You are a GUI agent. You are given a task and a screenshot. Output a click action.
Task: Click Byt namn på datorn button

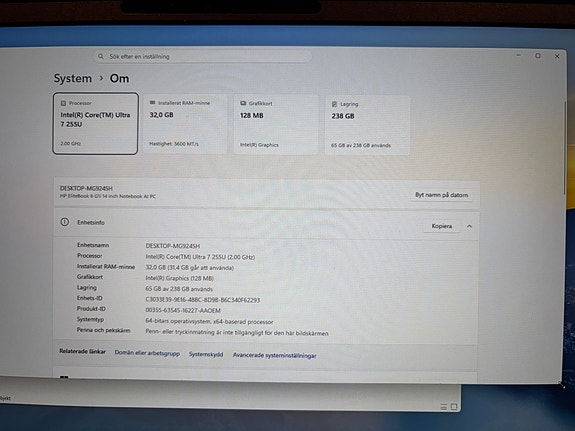tap(442, 195)
